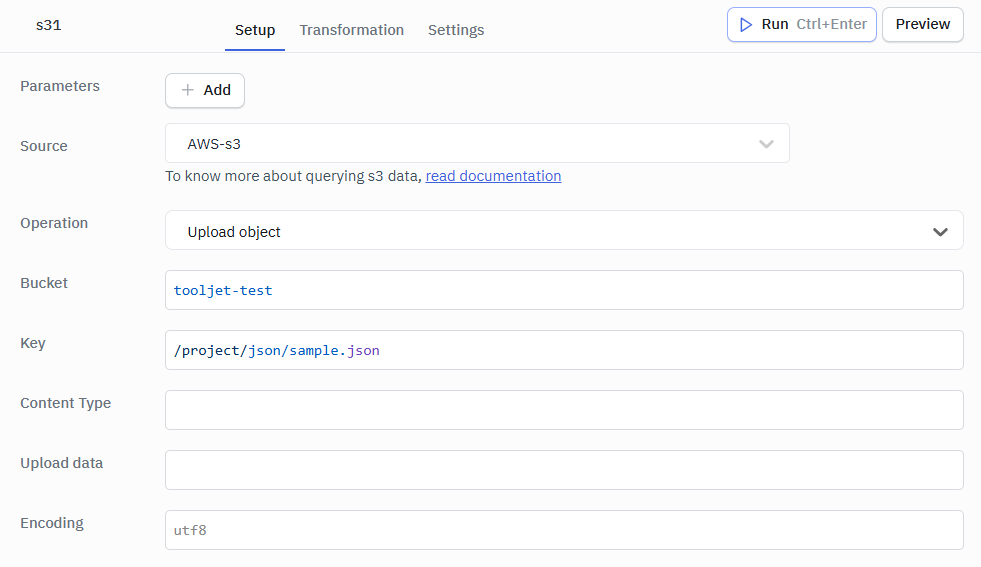
Task: Add a new parameter
Action: coord(205,90)
